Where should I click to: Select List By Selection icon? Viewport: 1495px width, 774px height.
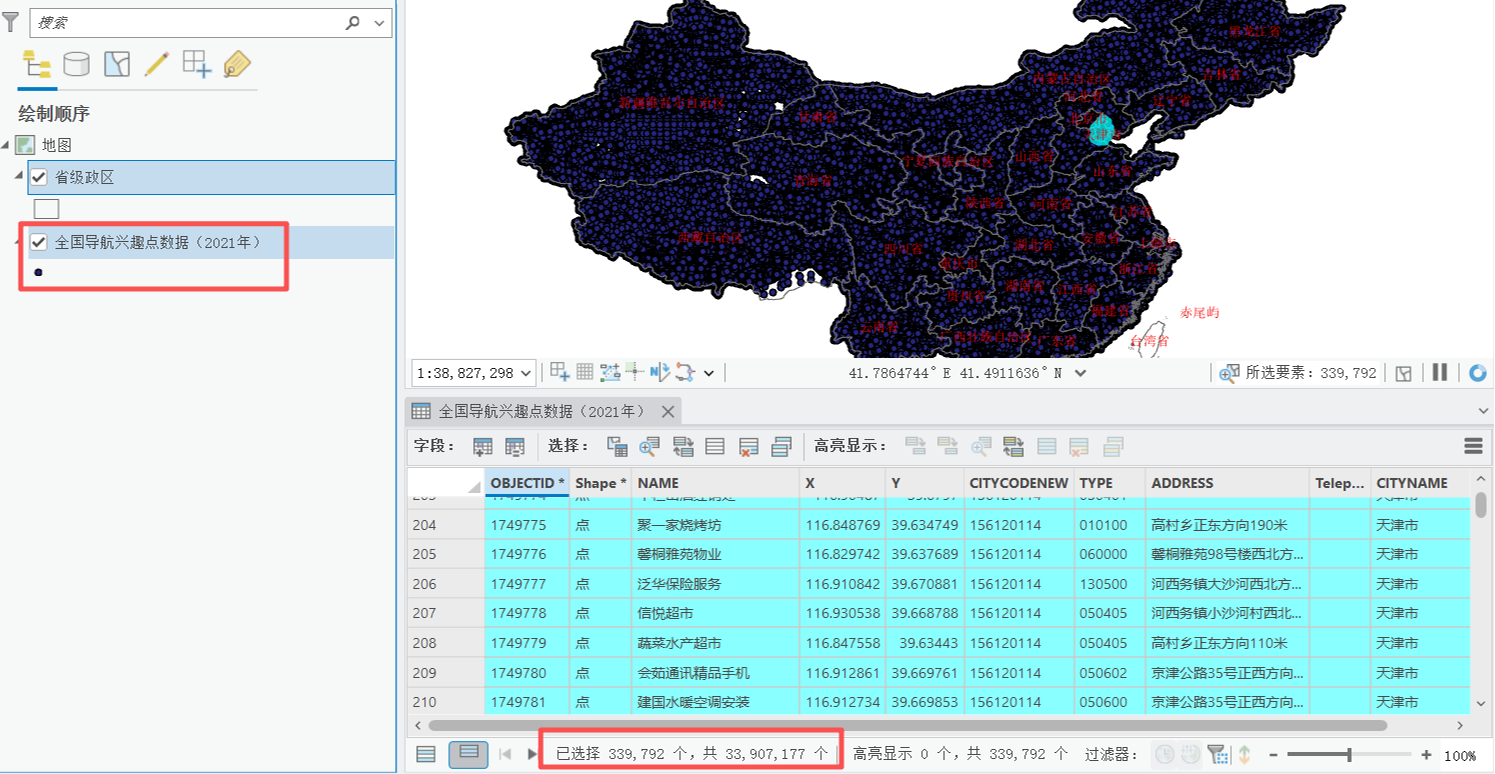click(x=117, y=65)
